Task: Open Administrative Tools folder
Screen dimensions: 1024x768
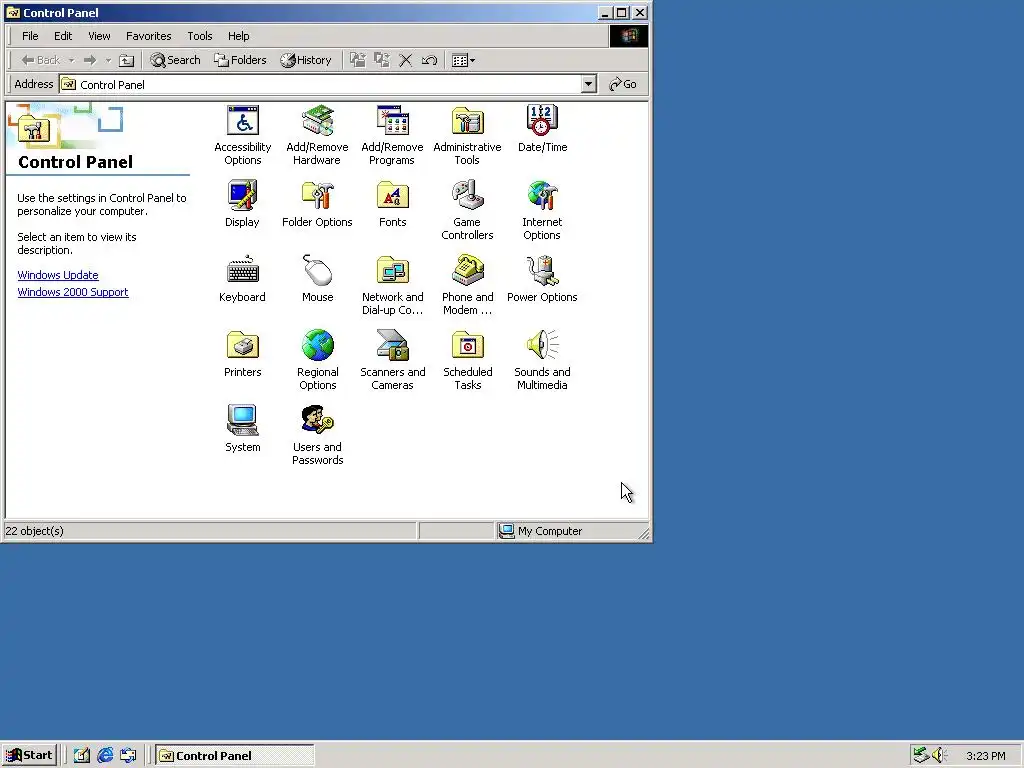Action: (x=467, y=135)
